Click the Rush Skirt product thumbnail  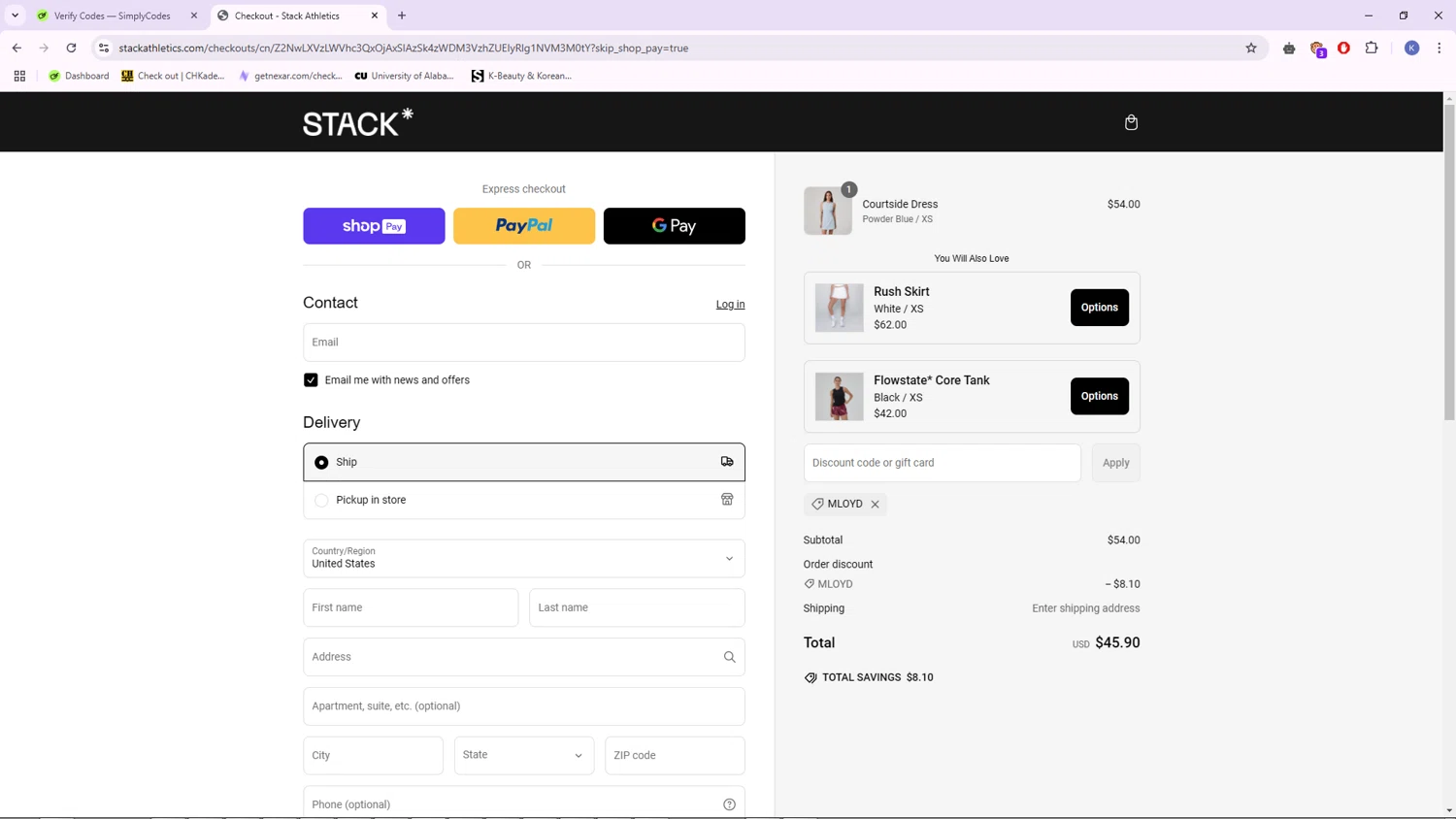point(839,308)
